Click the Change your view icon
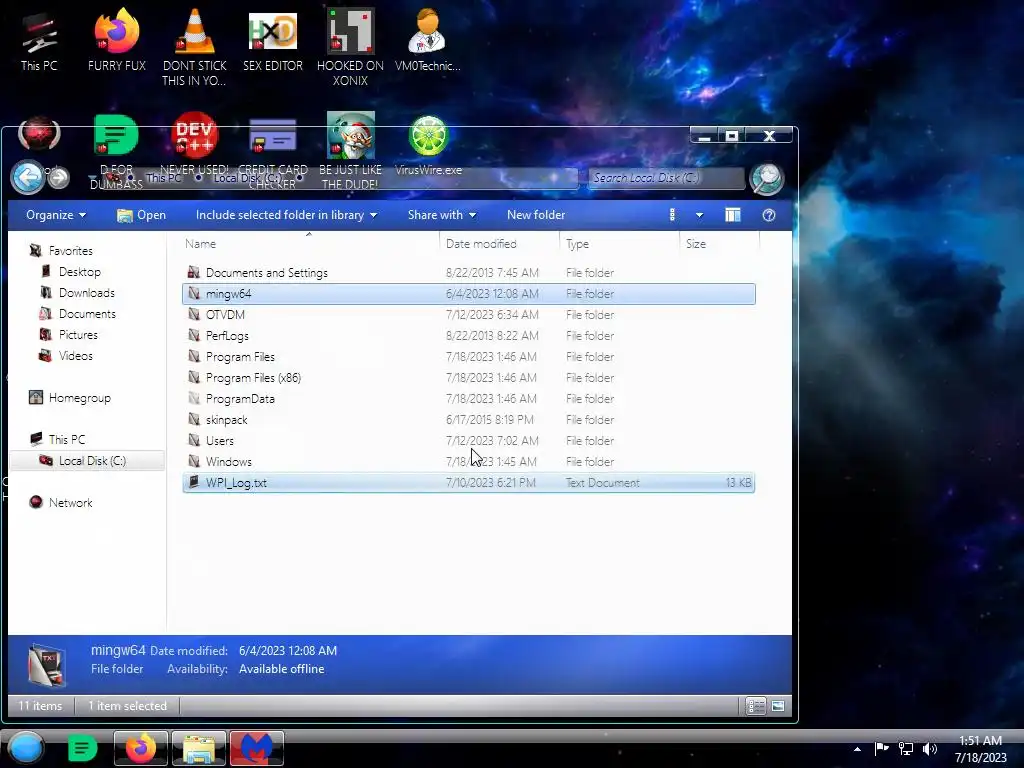Screen dimensions: 1024x768 [672, 215]
